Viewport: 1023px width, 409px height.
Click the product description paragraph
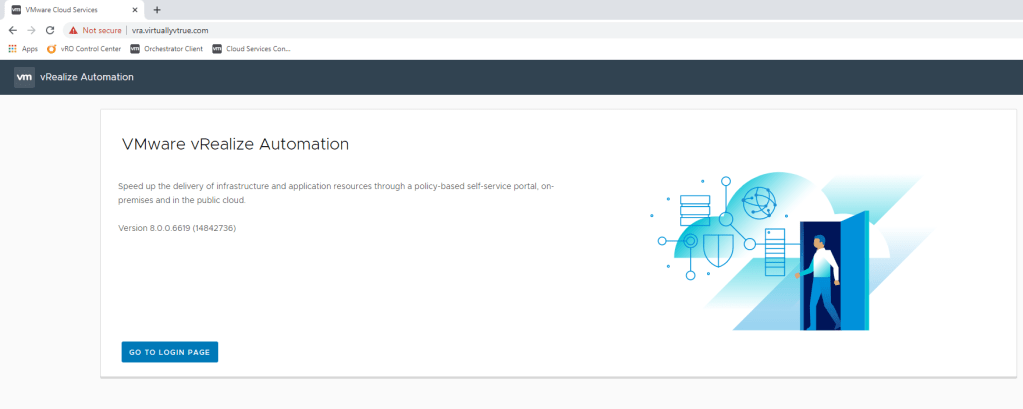click(335, 193)
